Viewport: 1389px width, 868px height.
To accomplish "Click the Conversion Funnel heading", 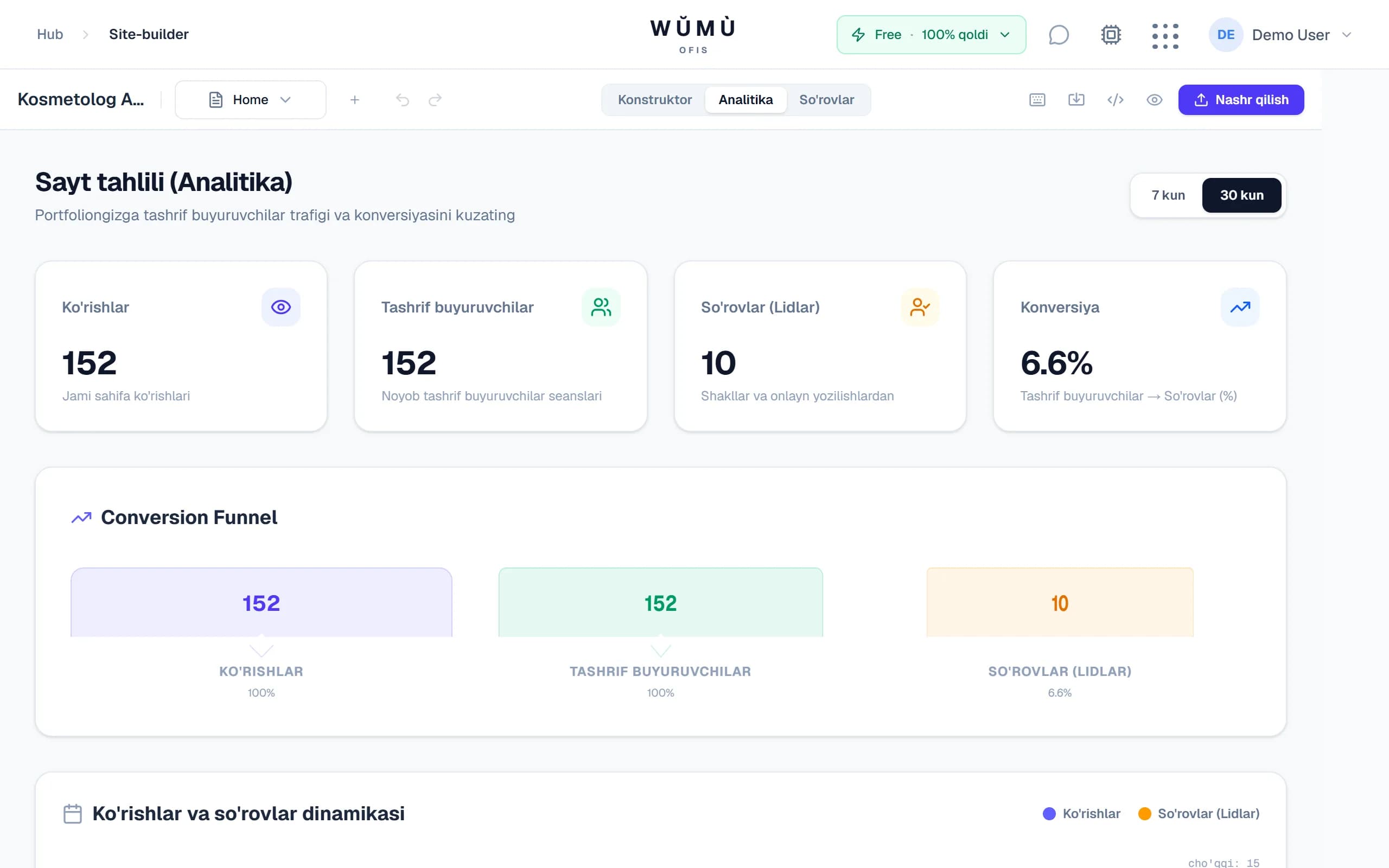I will [189, 517].
